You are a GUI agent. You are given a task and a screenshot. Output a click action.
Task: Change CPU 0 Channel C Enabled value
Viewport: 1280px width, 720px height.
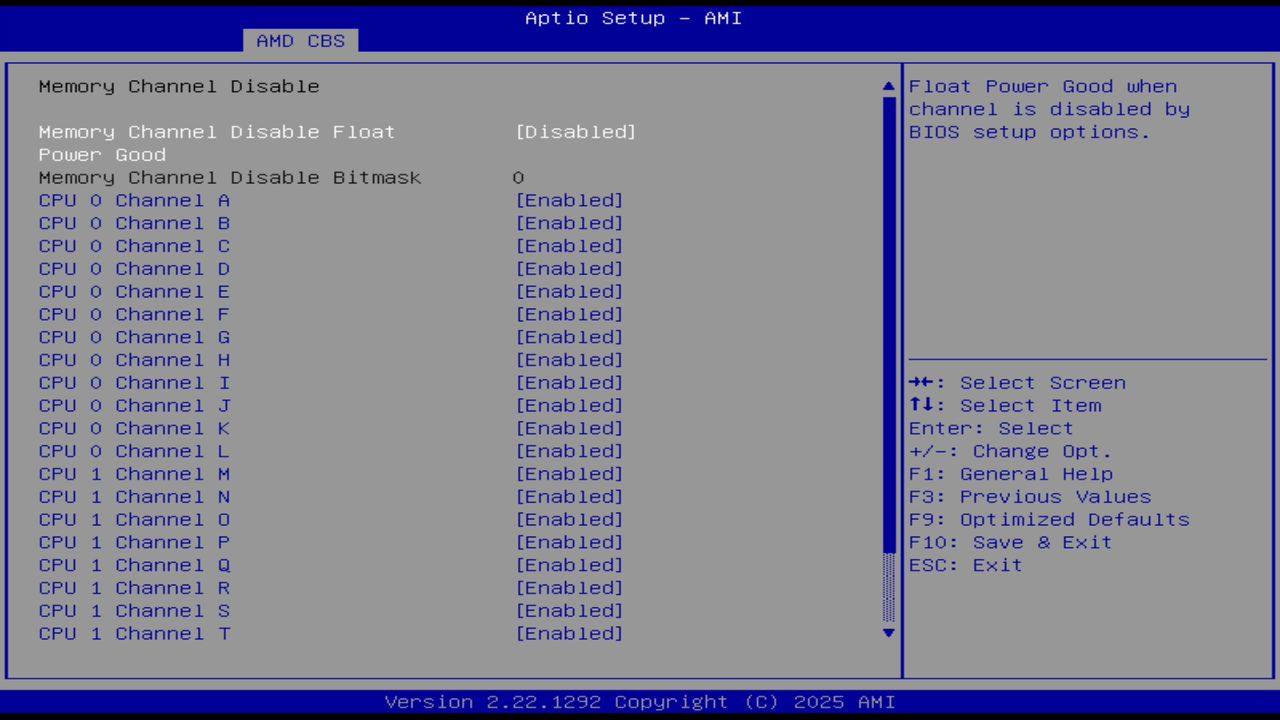click(569, 246)
